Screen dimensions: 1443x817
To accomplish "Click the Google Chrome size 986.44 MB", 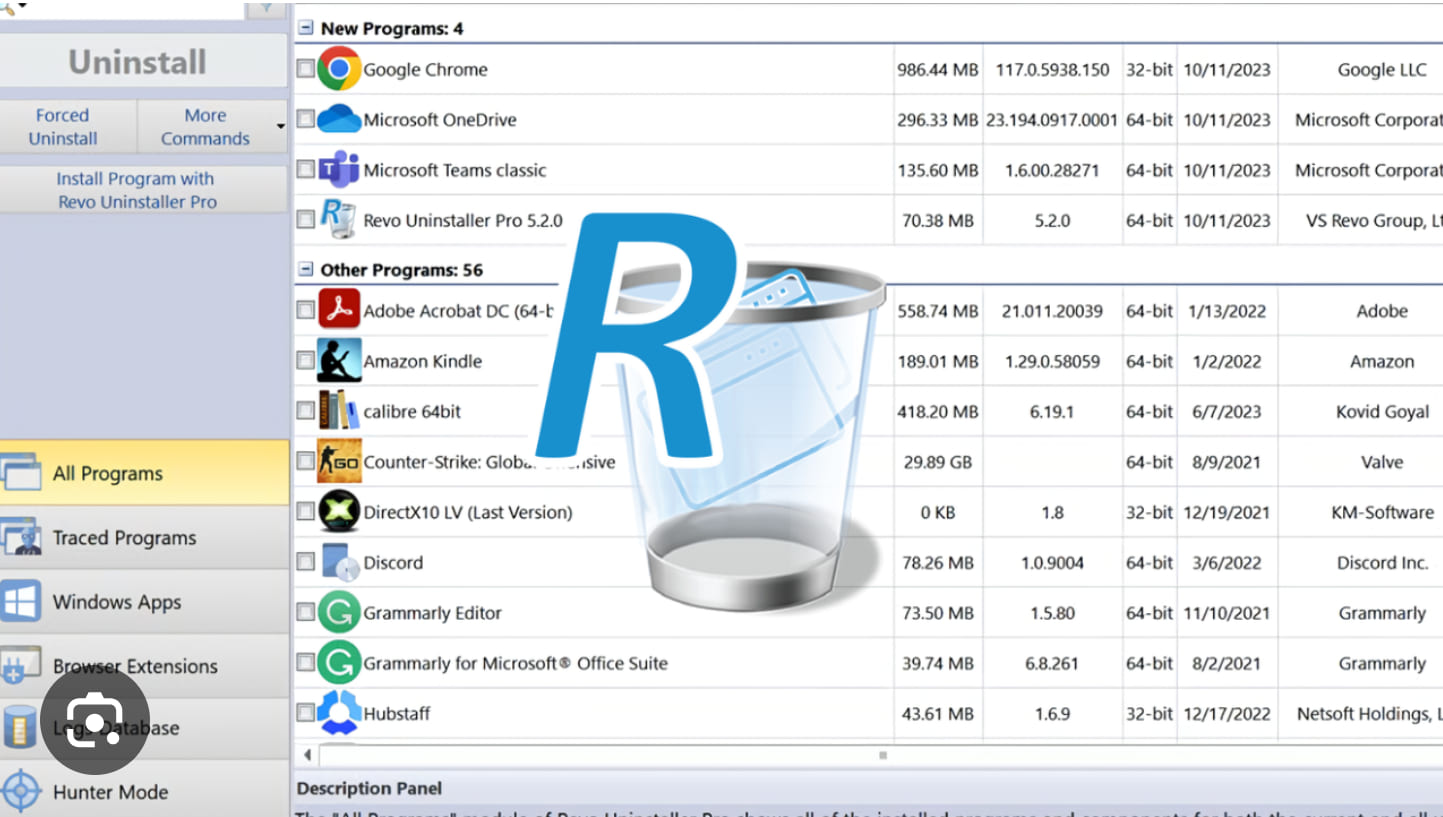I will 938,69.
